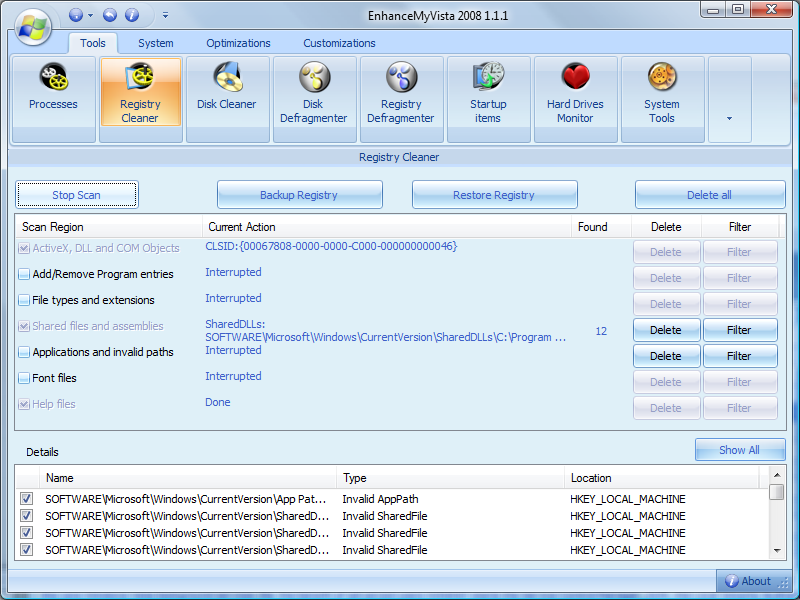Viewport: 800px width, 600px height.
Task: Expand more tools ribbon dropdown arrow
Action: pyautogui.click(x=730, y=99)
